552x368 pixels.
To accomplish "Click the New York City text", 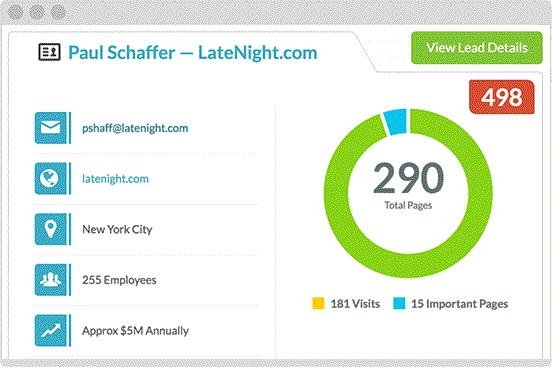I will (x=117, y=230).
